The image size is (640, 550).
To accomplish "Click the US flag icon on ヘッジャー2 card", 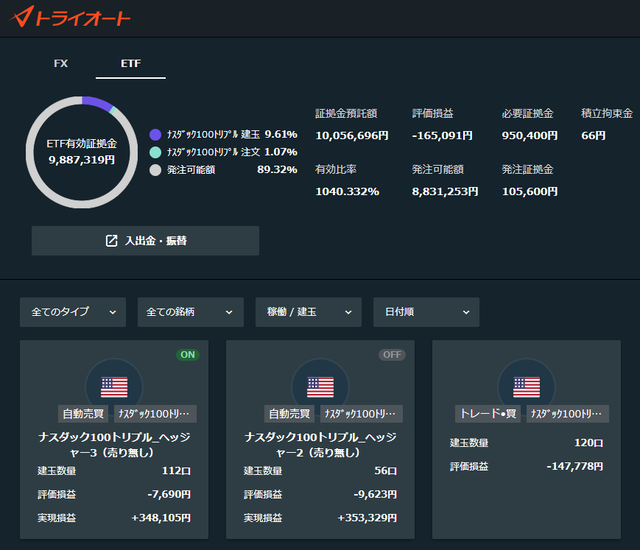I will [x=320, y=387].
